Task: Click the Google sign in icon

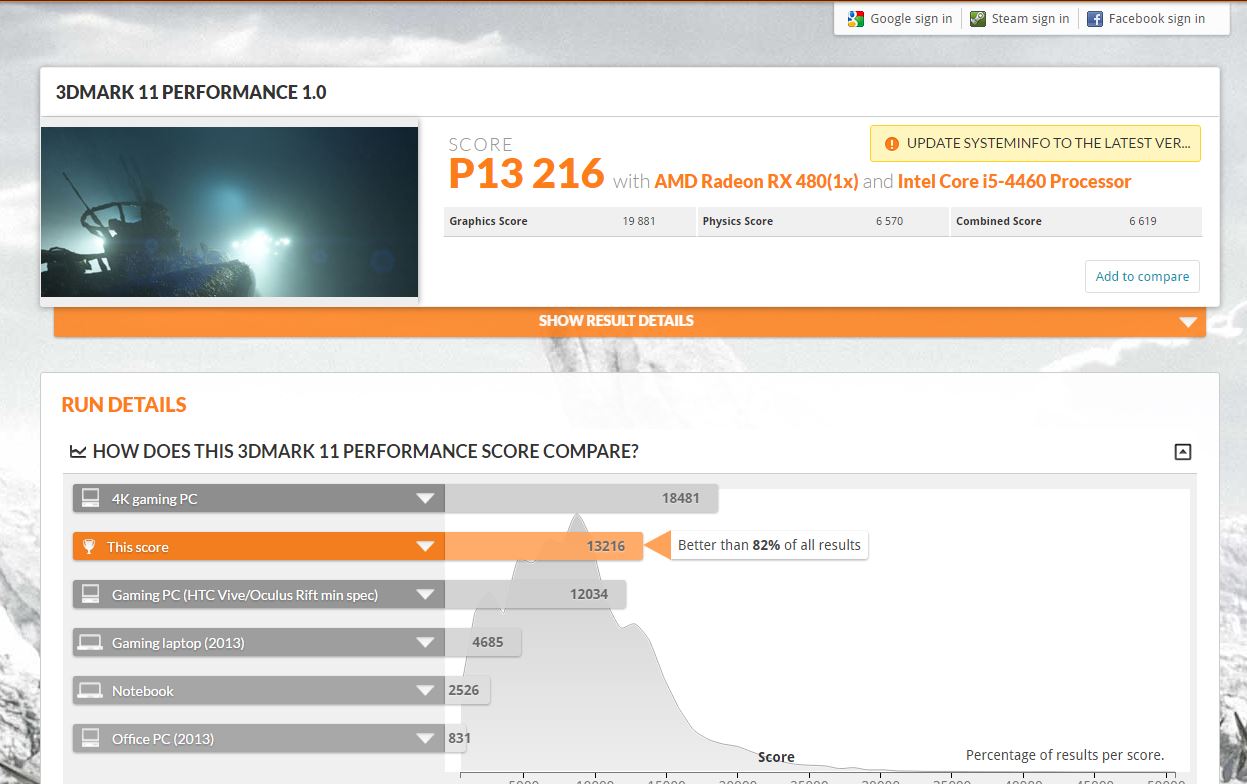Action: (x=855, y=18)
